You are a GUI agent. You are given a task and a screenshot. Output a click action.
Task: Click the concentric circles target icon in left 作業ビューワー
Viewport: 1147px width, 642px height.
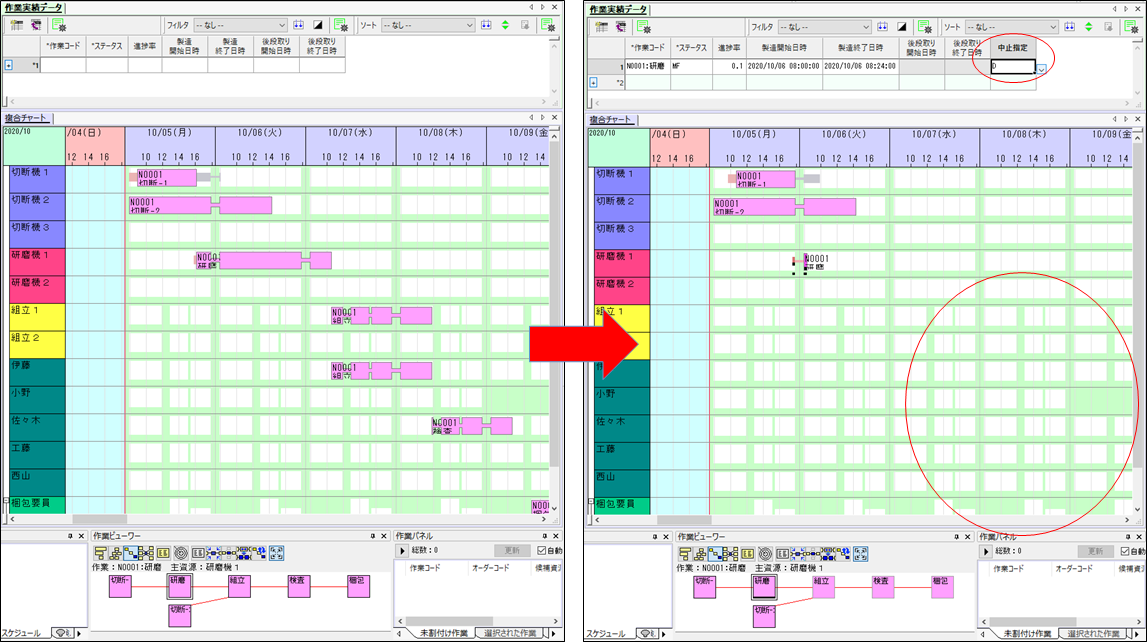pyautogui.click(x=180, y=552)
